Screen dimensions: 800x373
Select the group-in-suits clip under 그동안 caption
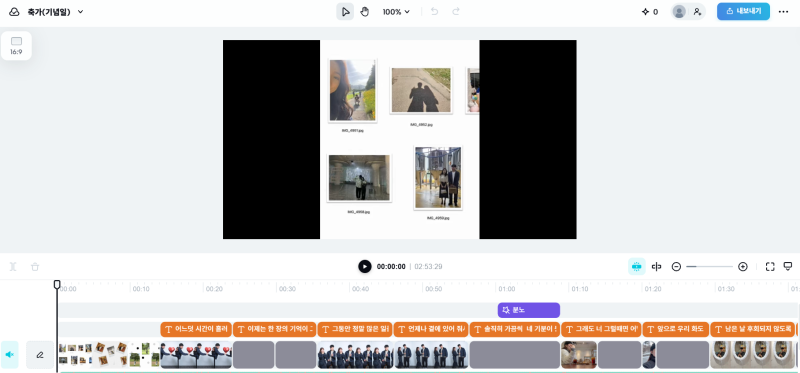click(355, 355)
